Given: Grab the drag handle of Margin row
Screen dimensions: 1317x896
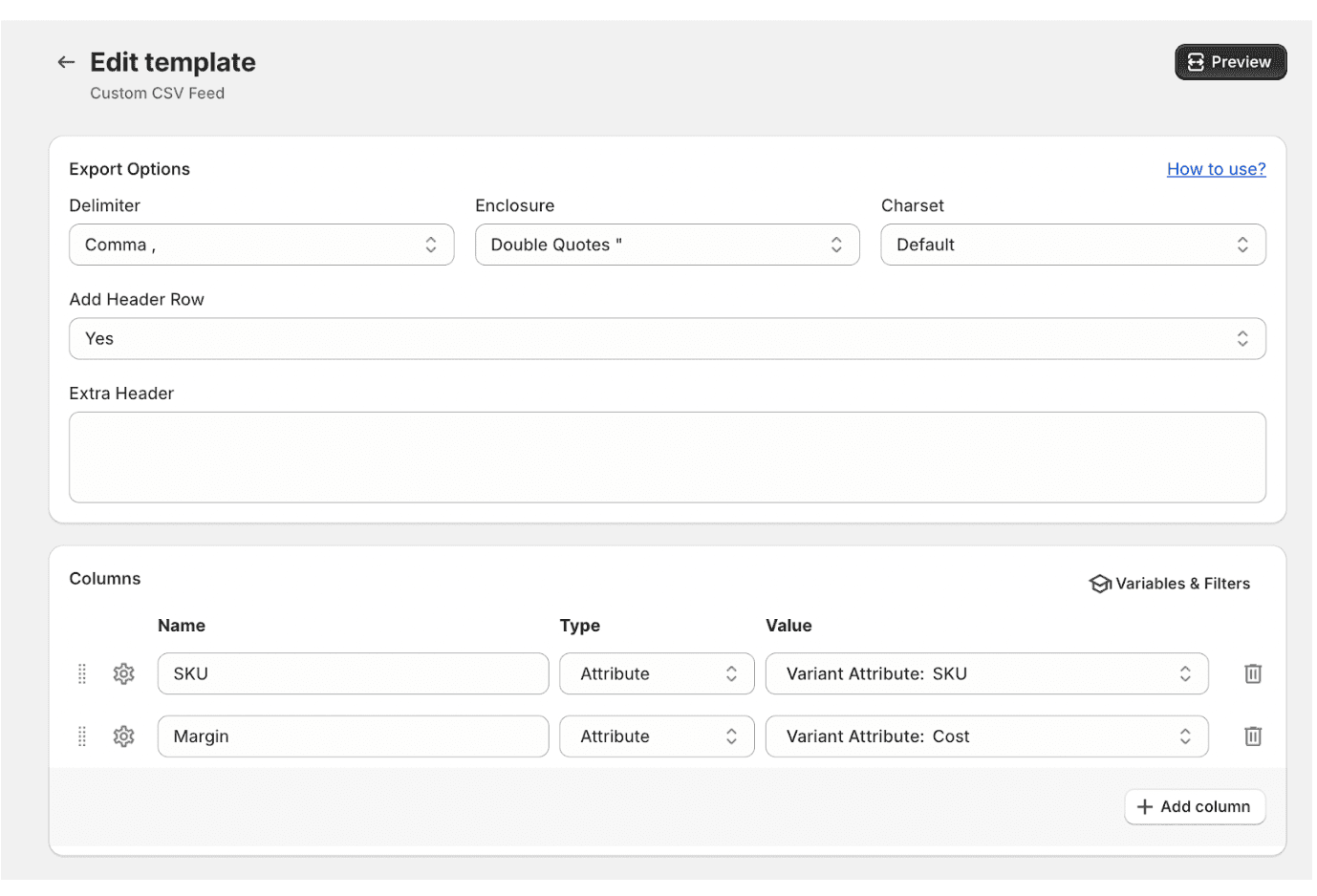Looking at the screenshot, I should pos(82,736).
